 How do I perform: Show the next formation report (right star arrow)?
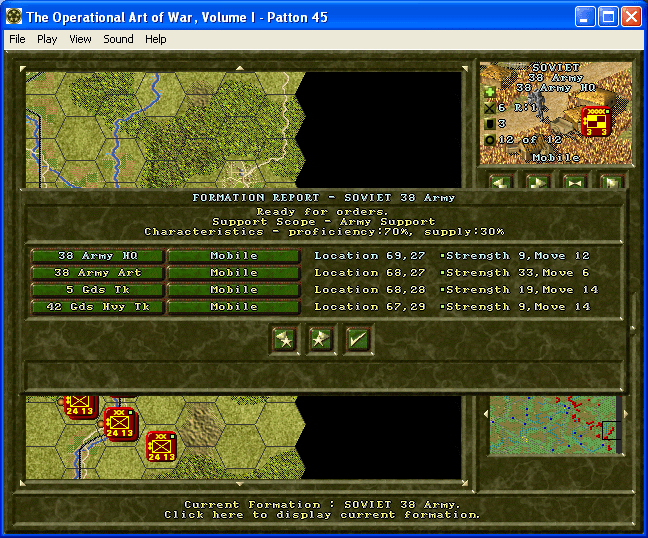pyautogui.click(x=321, y=340)
